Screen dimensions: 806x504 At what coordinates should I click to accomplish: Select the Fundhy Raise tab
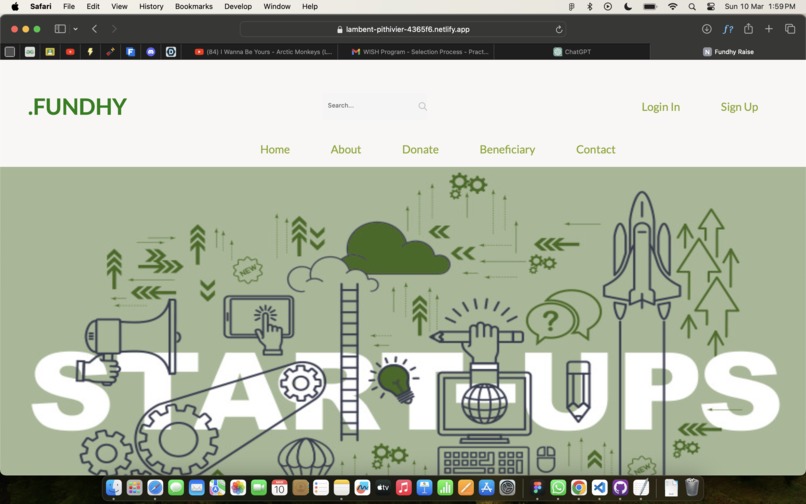(728, 51)
